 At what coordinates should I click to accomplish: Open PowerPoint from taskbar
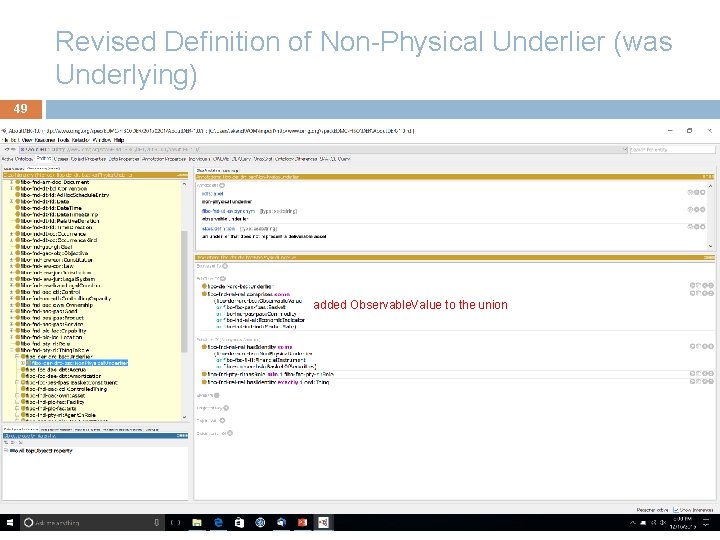click(x=302, y=523)
